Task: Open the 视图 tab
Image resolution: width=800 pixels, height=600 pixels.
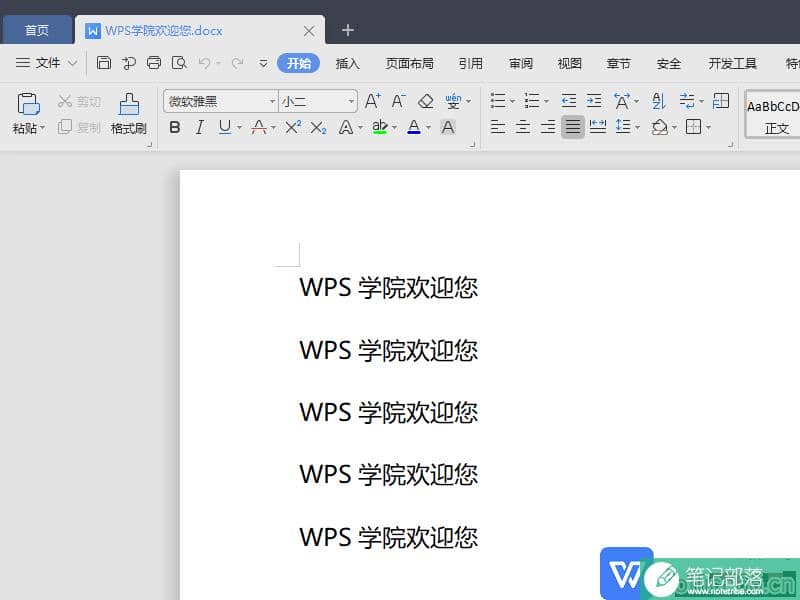Action: (569, 63)
